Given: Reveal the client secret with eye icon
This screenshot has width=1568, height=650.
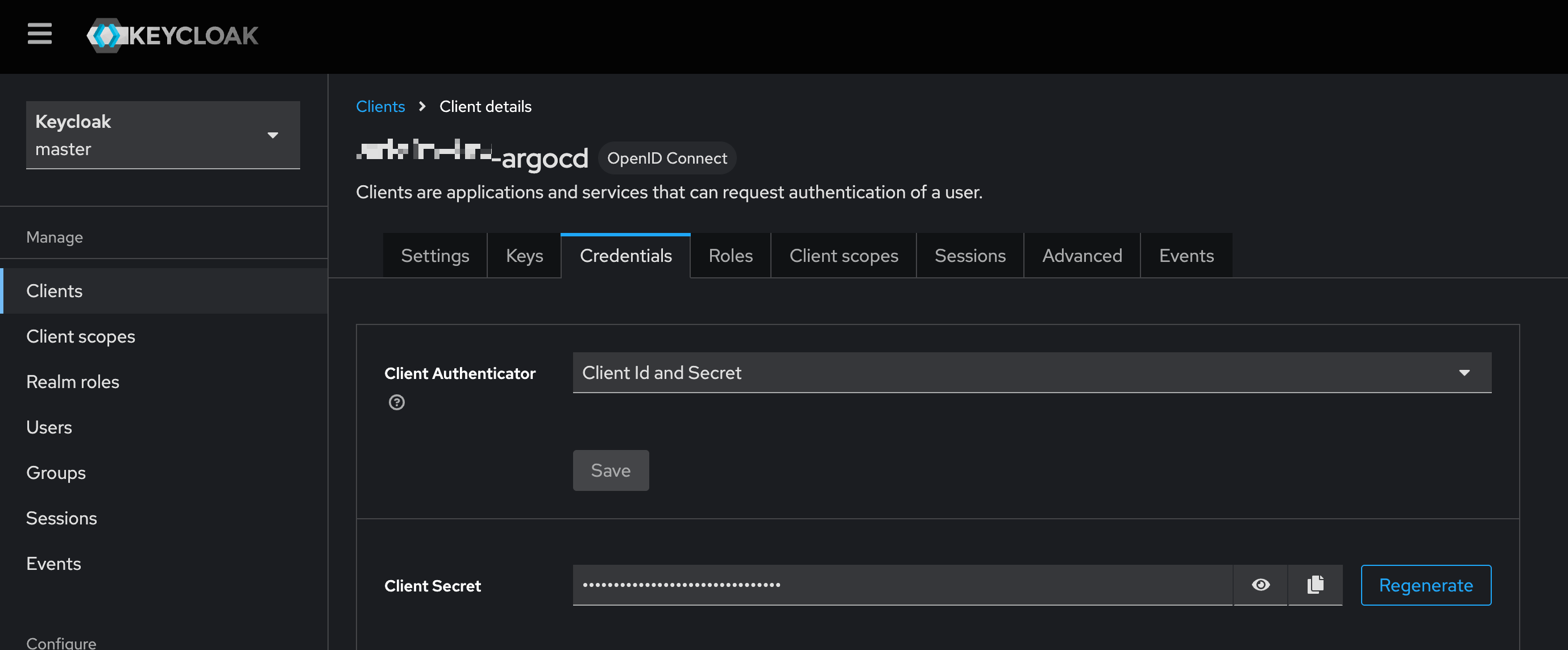Looking at the screenshot, I should 1260,585.
